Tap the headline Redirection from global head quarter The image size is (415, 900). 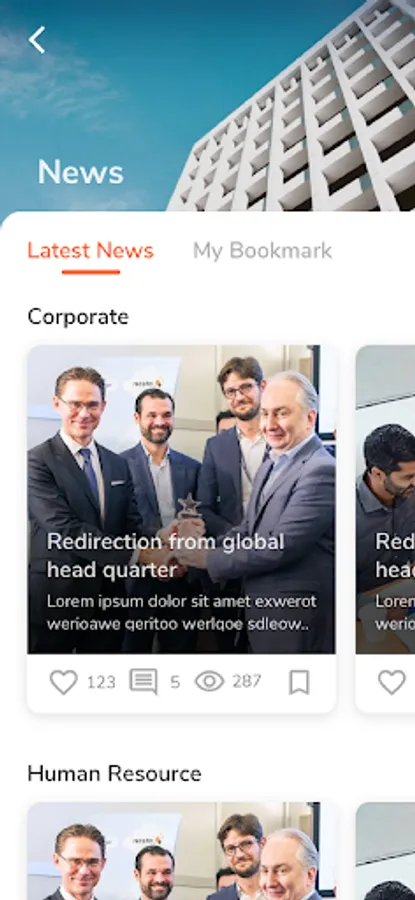(x=165, y=556)
